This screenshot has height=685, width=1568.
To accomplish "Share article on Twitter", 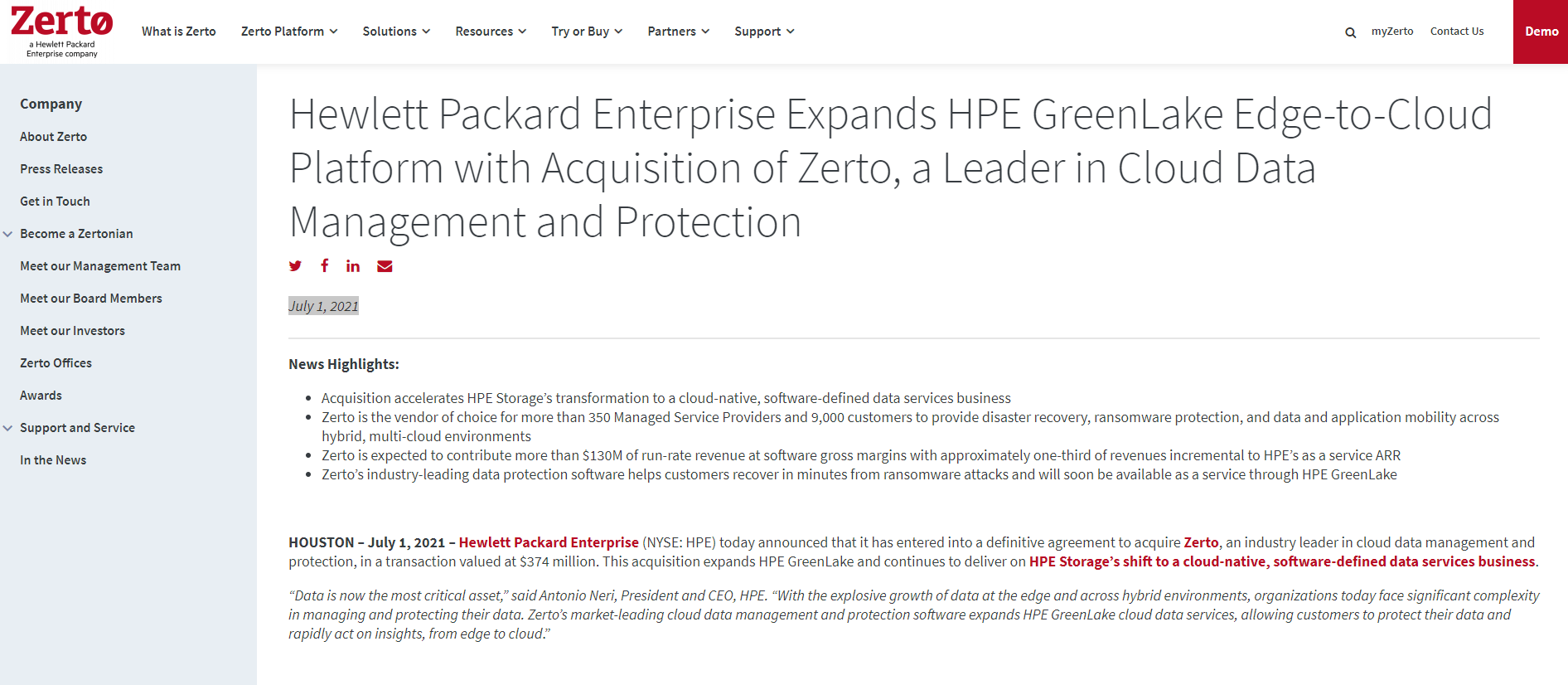I will pos(295,266).
